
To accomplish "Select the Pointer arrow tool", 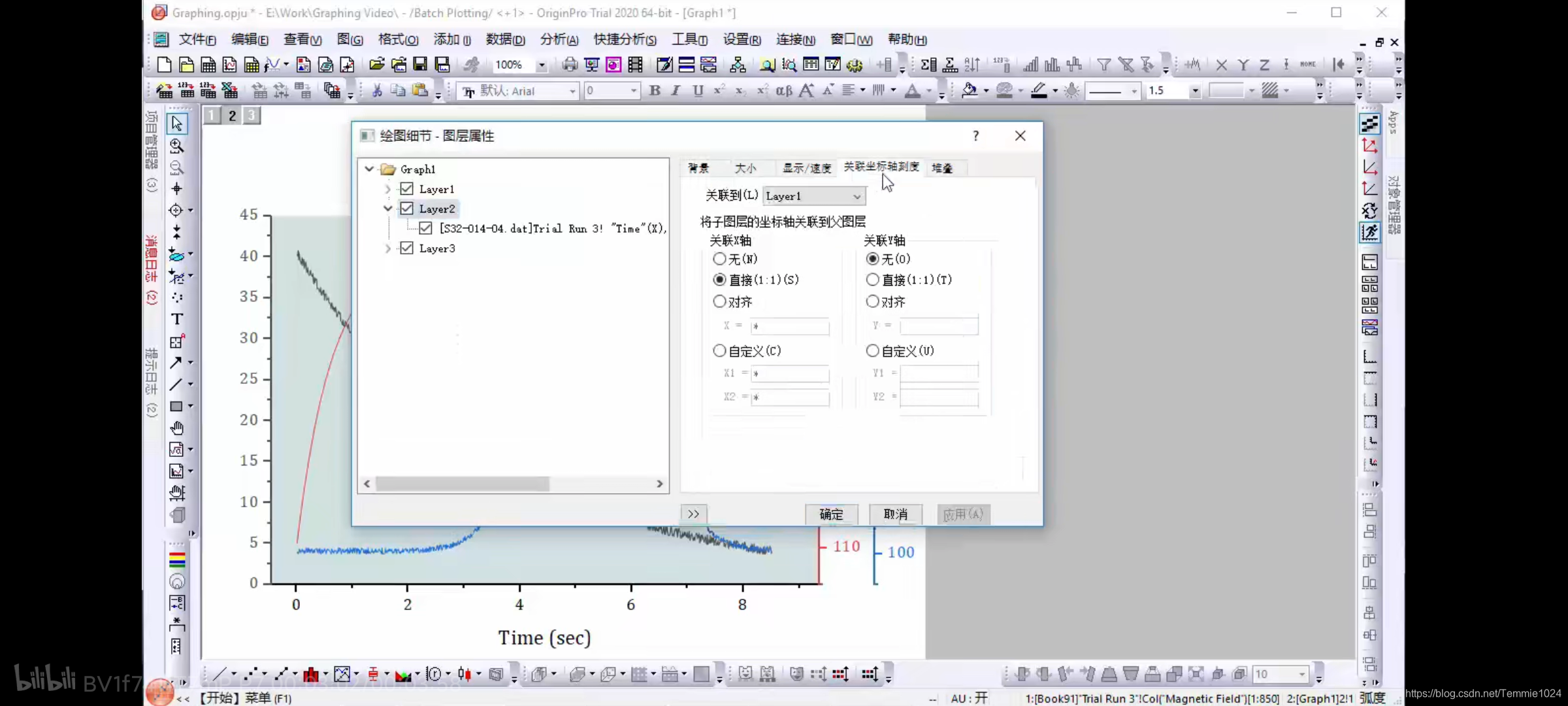I will pos(176,124).
